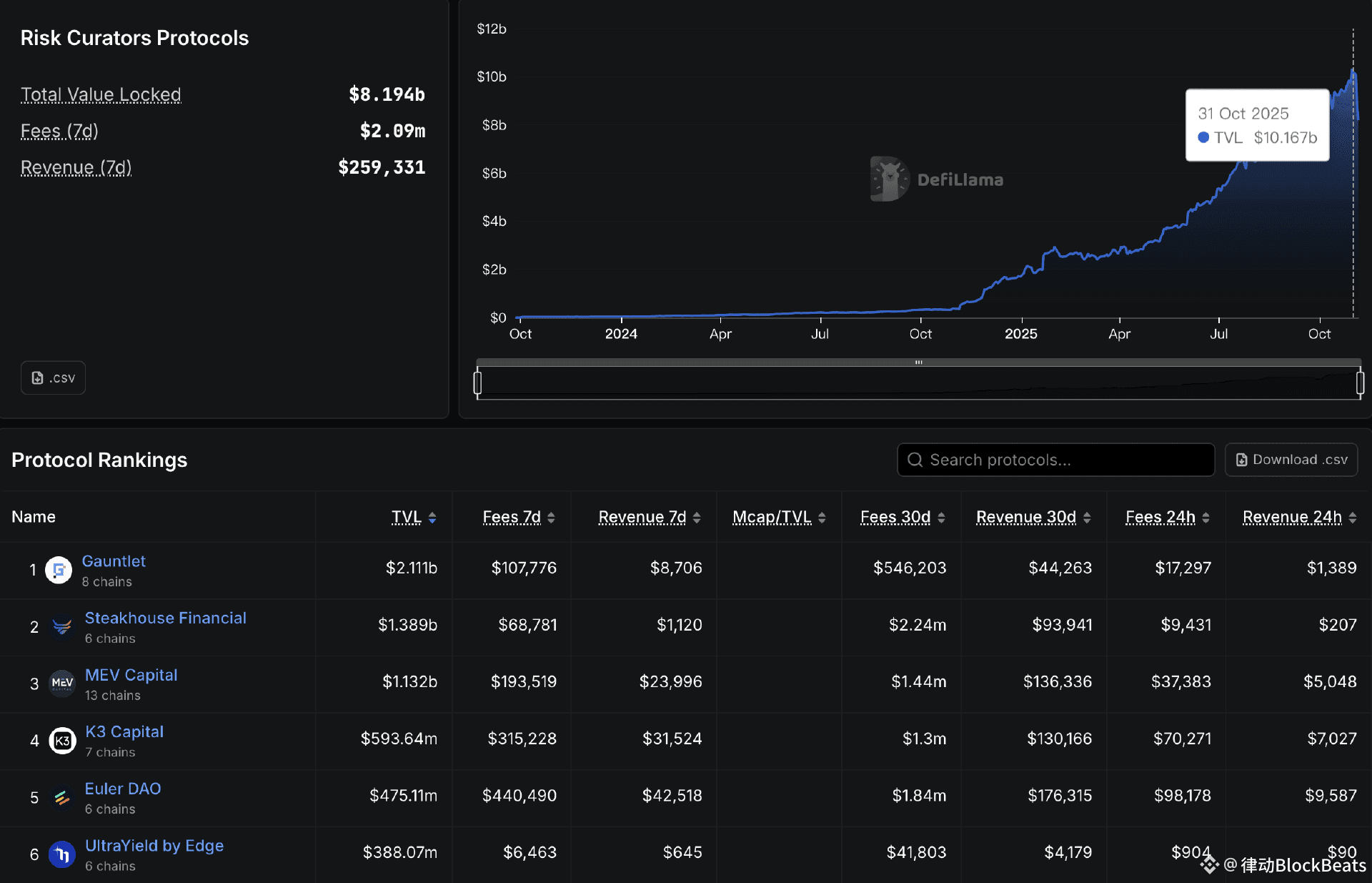Screen dimensions: 1372x883
Task: Sort by Revenue 7d column header
Action: [642, 517]
